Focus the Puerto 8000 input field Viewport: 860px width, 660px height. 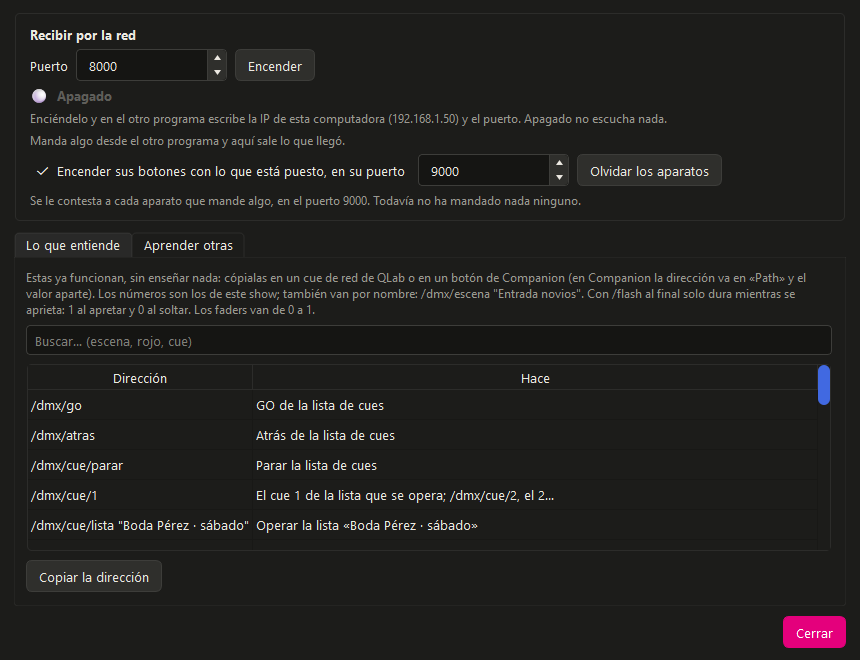142,66
